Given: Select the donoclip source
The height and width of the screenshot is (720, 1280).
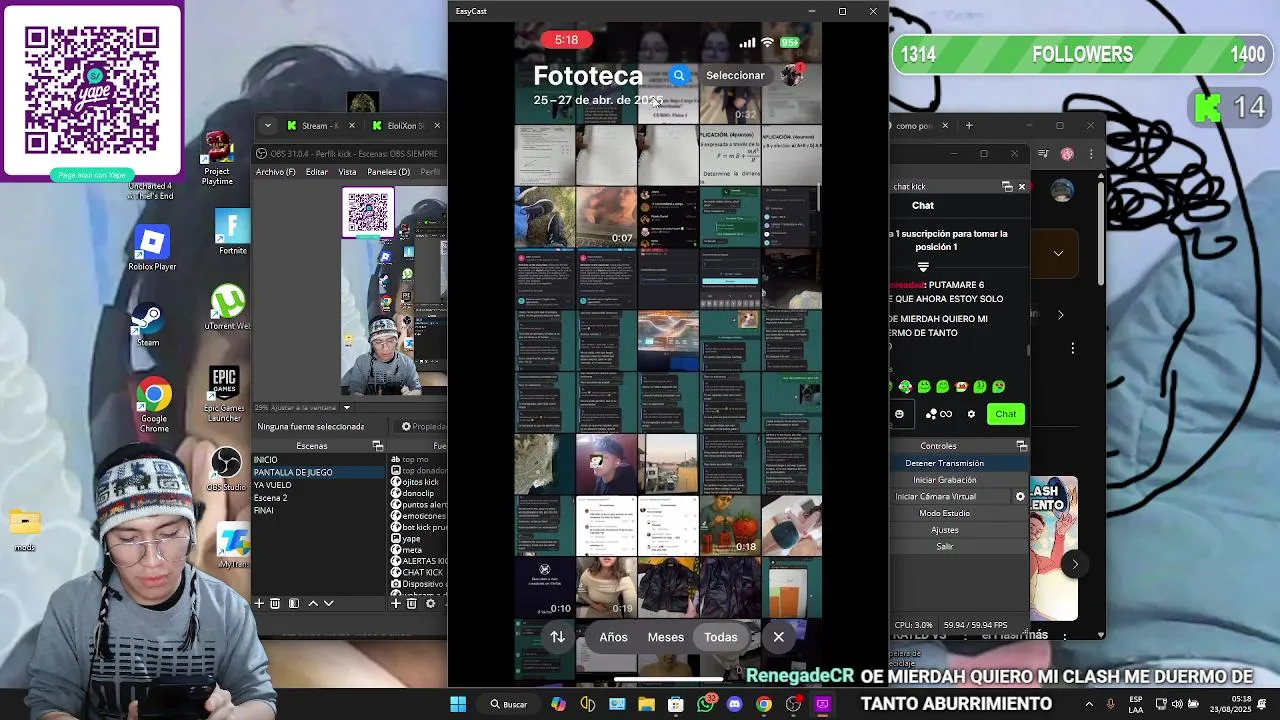Looking at the screenshot, I should (418, 494).
